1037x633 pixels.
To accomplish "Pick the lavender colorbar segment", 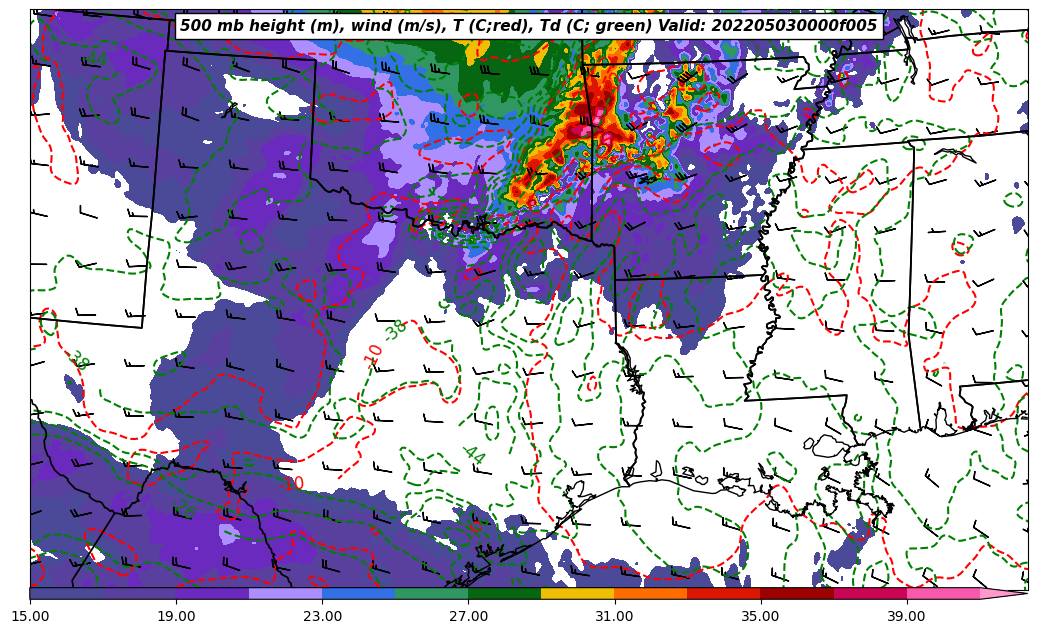I will (x=286, y=593).
